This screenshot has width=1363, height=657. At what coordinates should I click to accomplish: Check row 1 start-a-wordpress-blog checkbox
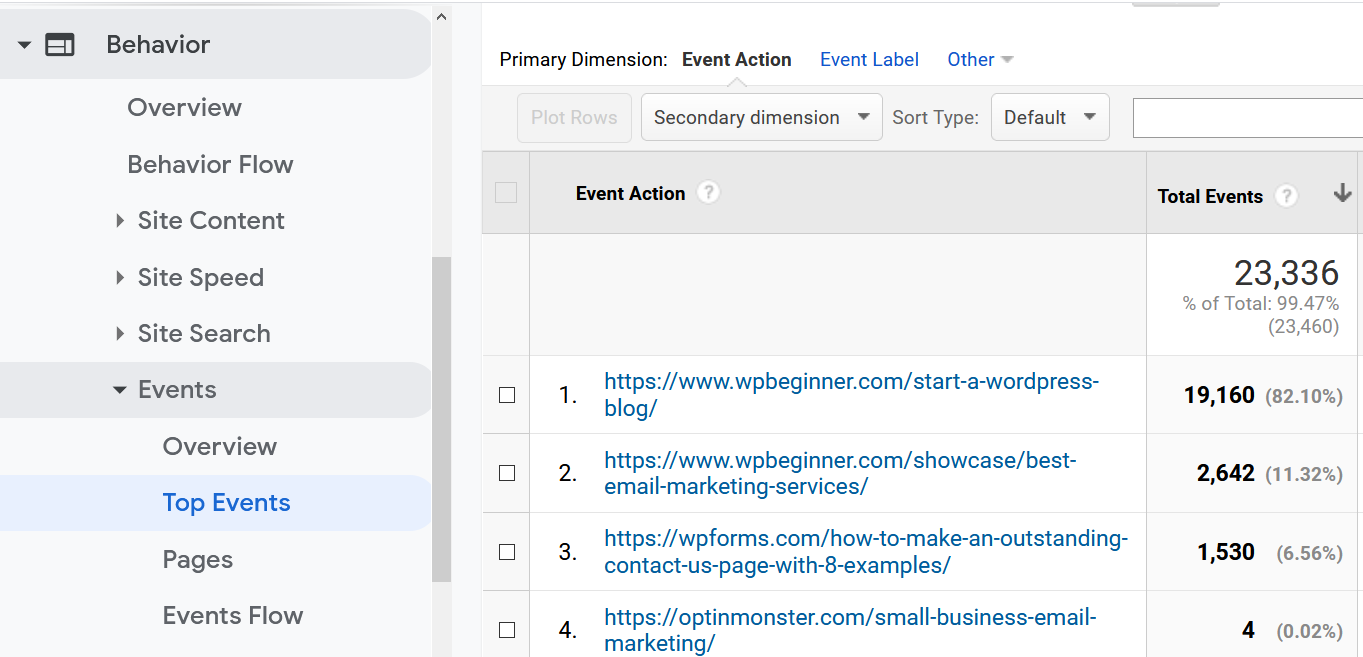click(x=507, y=395)
